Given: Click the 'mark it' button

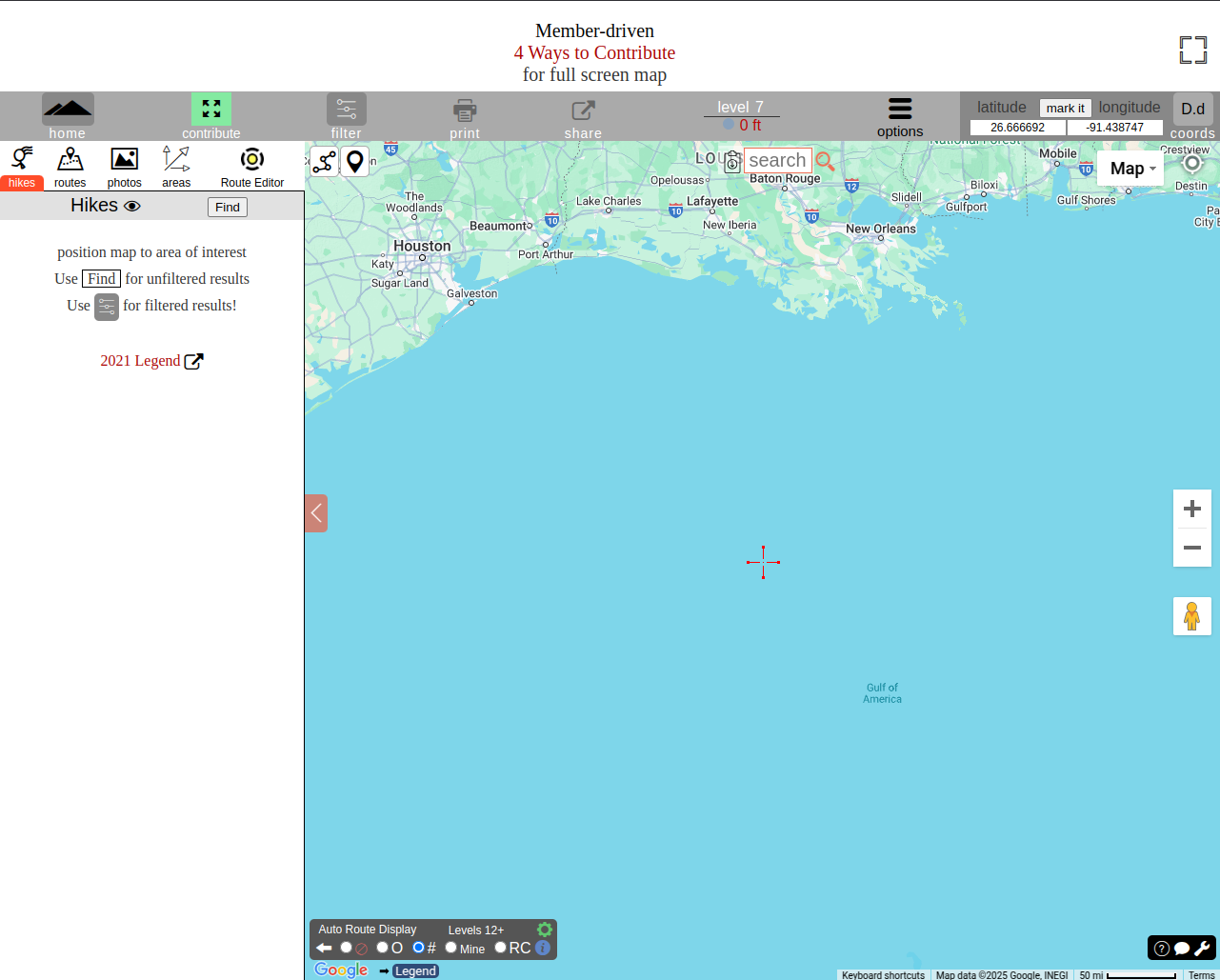Looking at the screenshot, I should [1065, 108].
